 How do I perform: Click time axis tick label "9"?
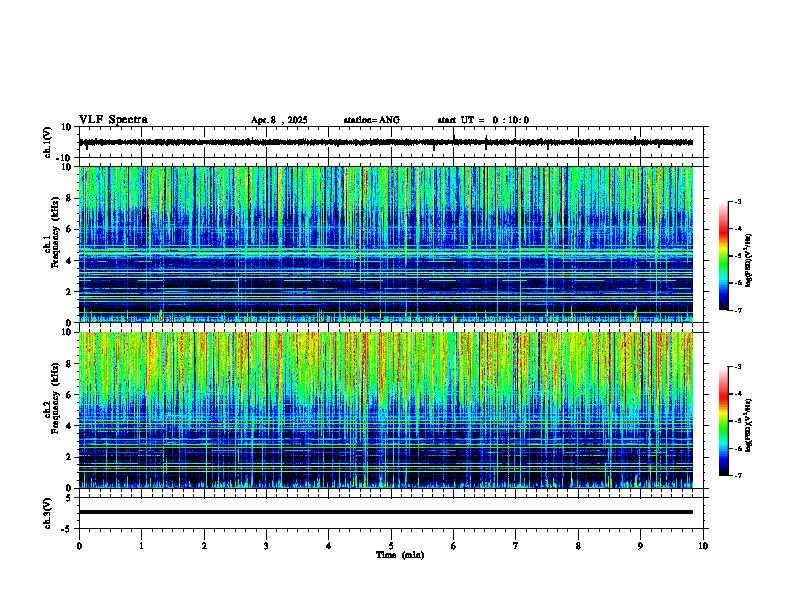[x=640, y=546]
